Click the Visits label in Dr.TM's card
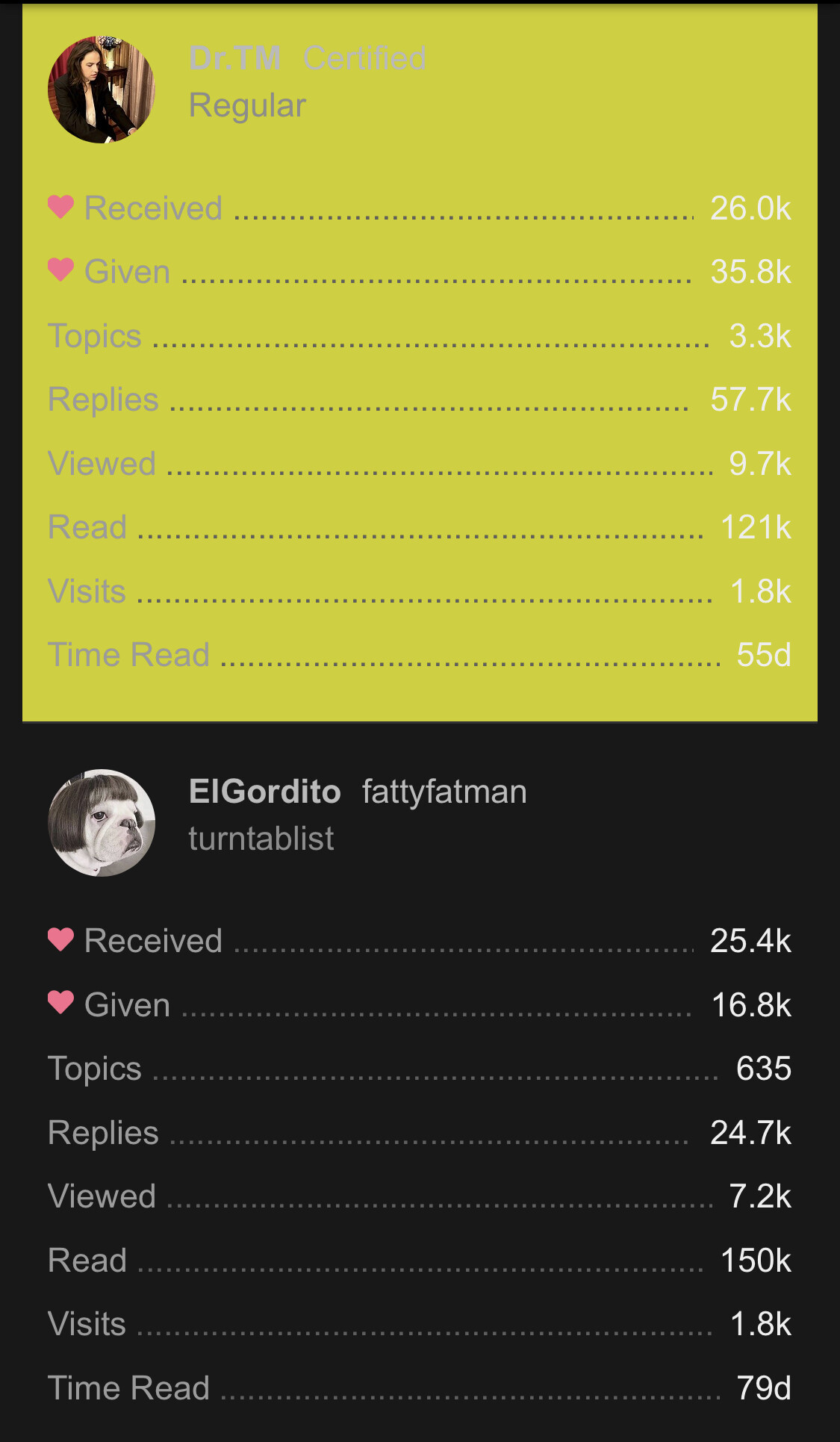 [x=87, y=591]
